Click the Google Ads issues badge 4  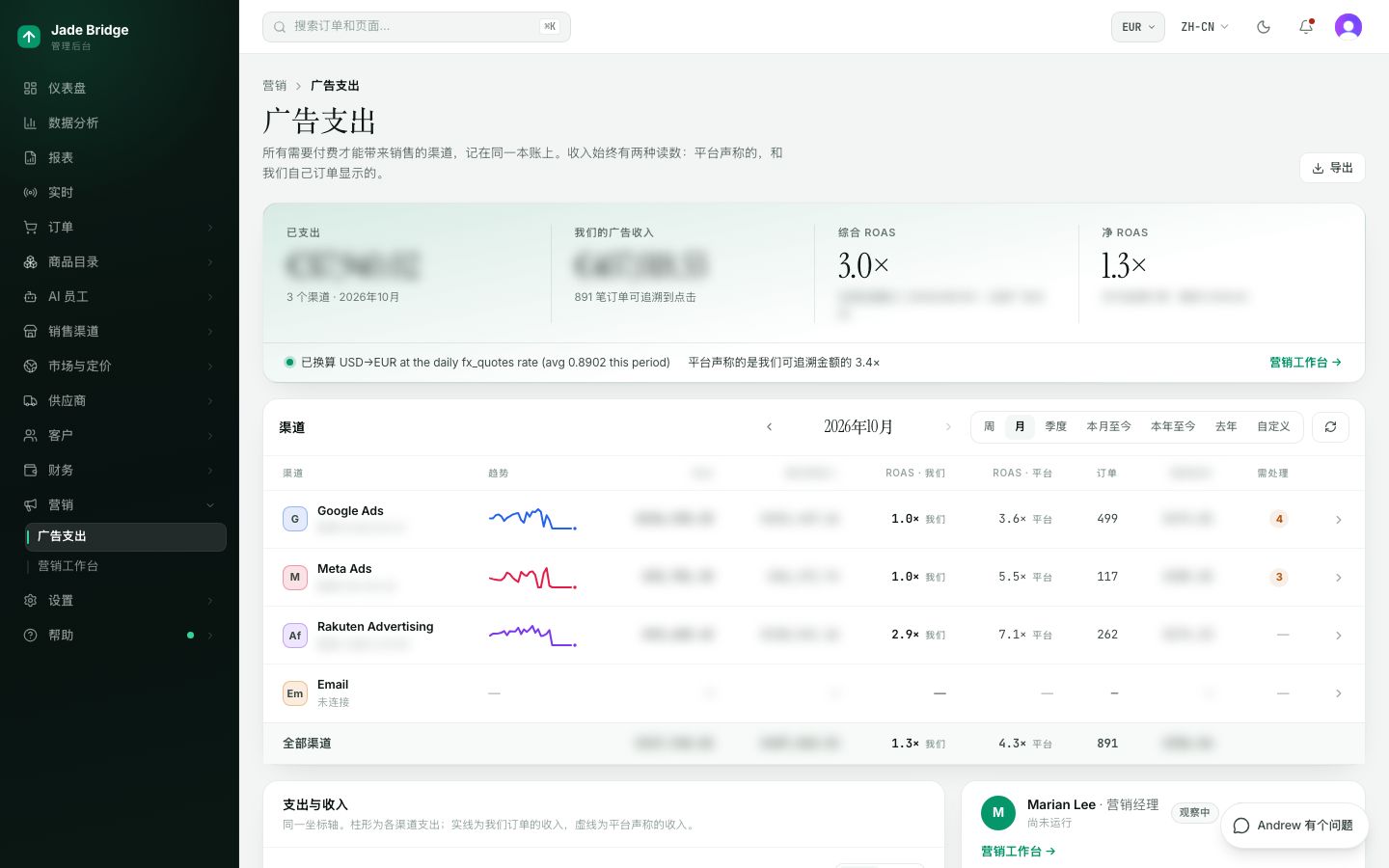(x=1279, y=519)
